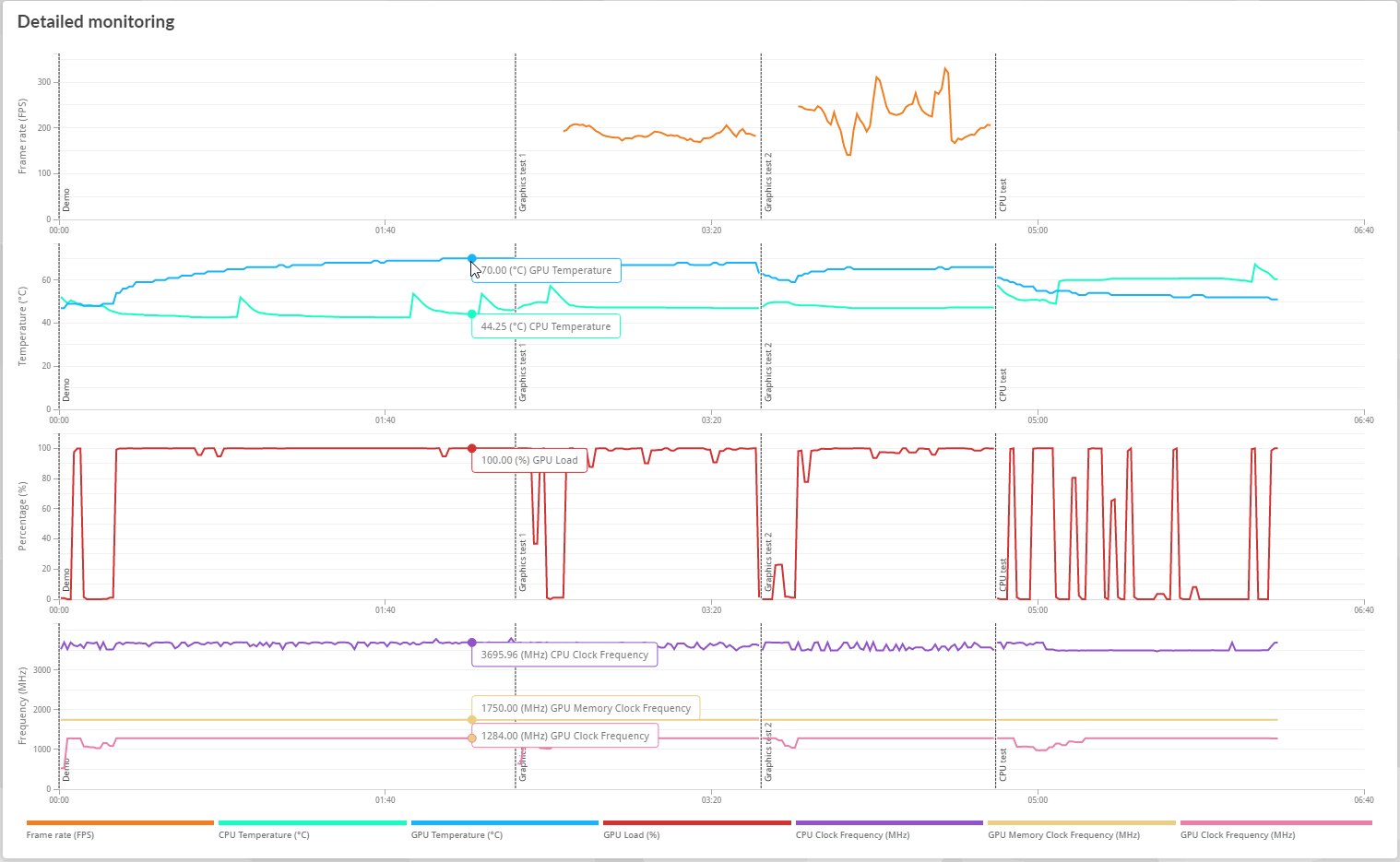Click the yellow GPU Memory Clock data dot
The height and width of the screenshot is (862, 1400).
(x=472, y=720)
